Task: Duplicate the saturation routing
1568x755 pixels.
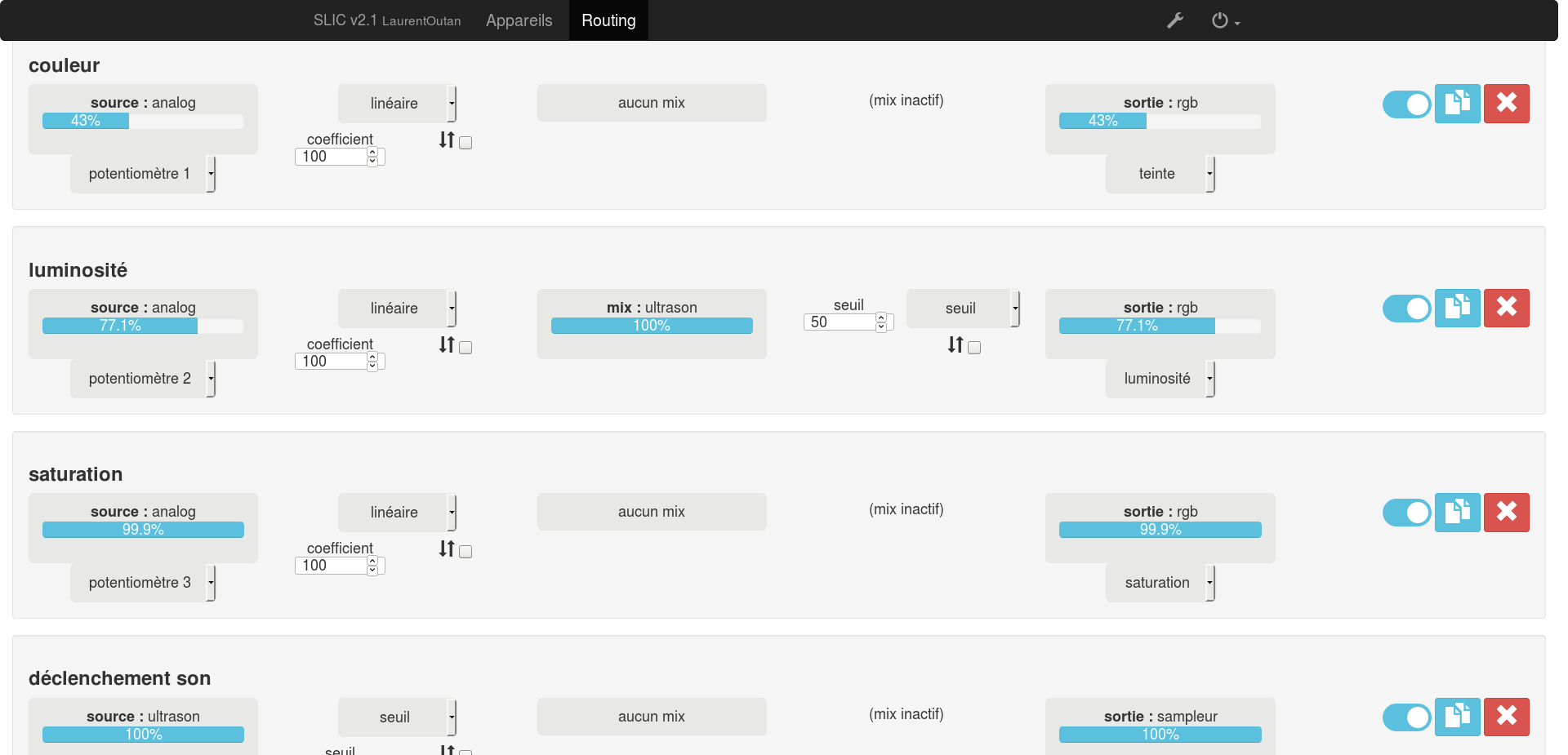Action: click(x=1458, y=513)
